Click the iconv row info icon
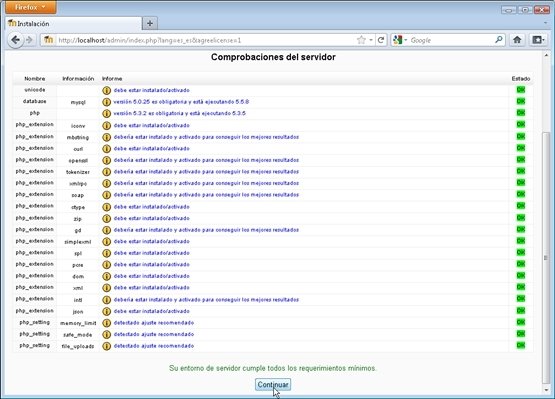The image size is (555, 399). [x=107, y=126]
